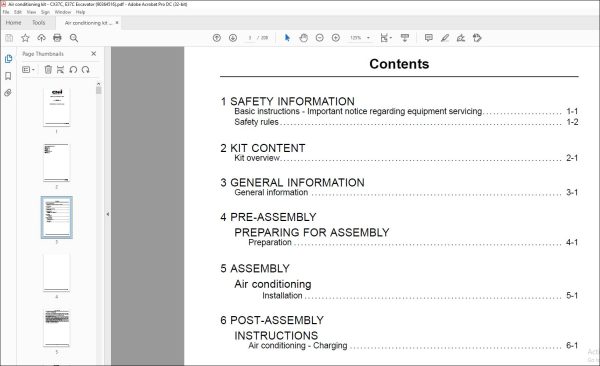The width and height of the screenshot is (600, 366).
Task: Close the Page Thumbnails panel
Action: point(94,54)
